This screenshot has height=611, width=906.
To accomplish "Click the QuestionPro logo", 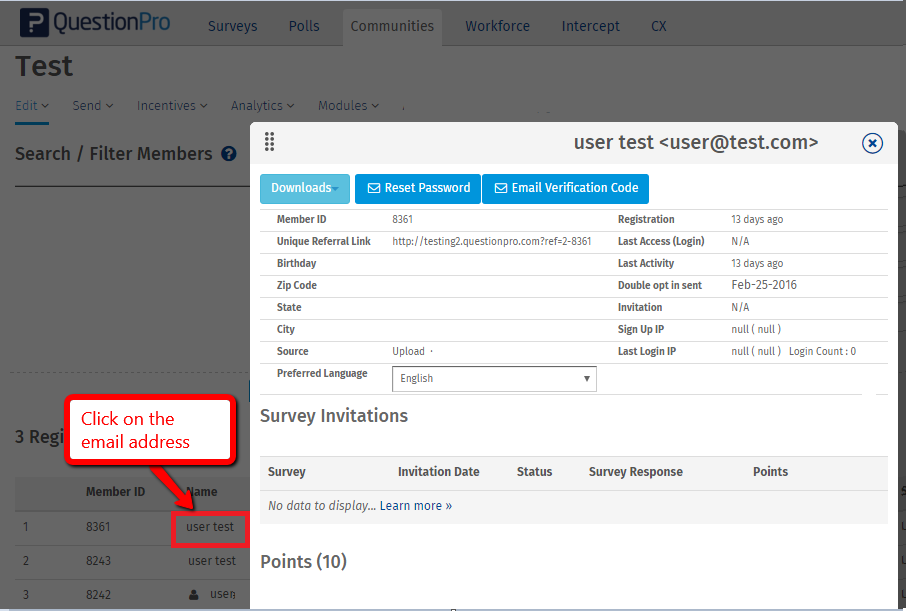I will [x=95, y=23].
